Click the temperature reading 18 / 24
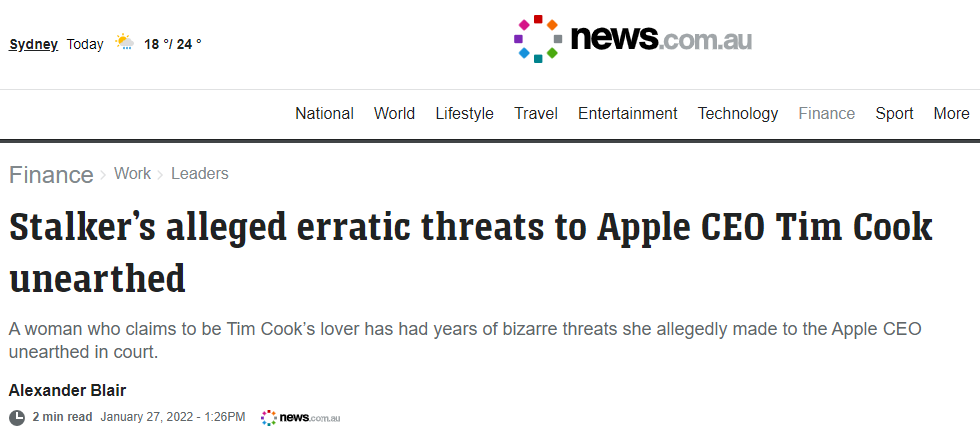This screenshot has width=980, height=439. (172, 44)
